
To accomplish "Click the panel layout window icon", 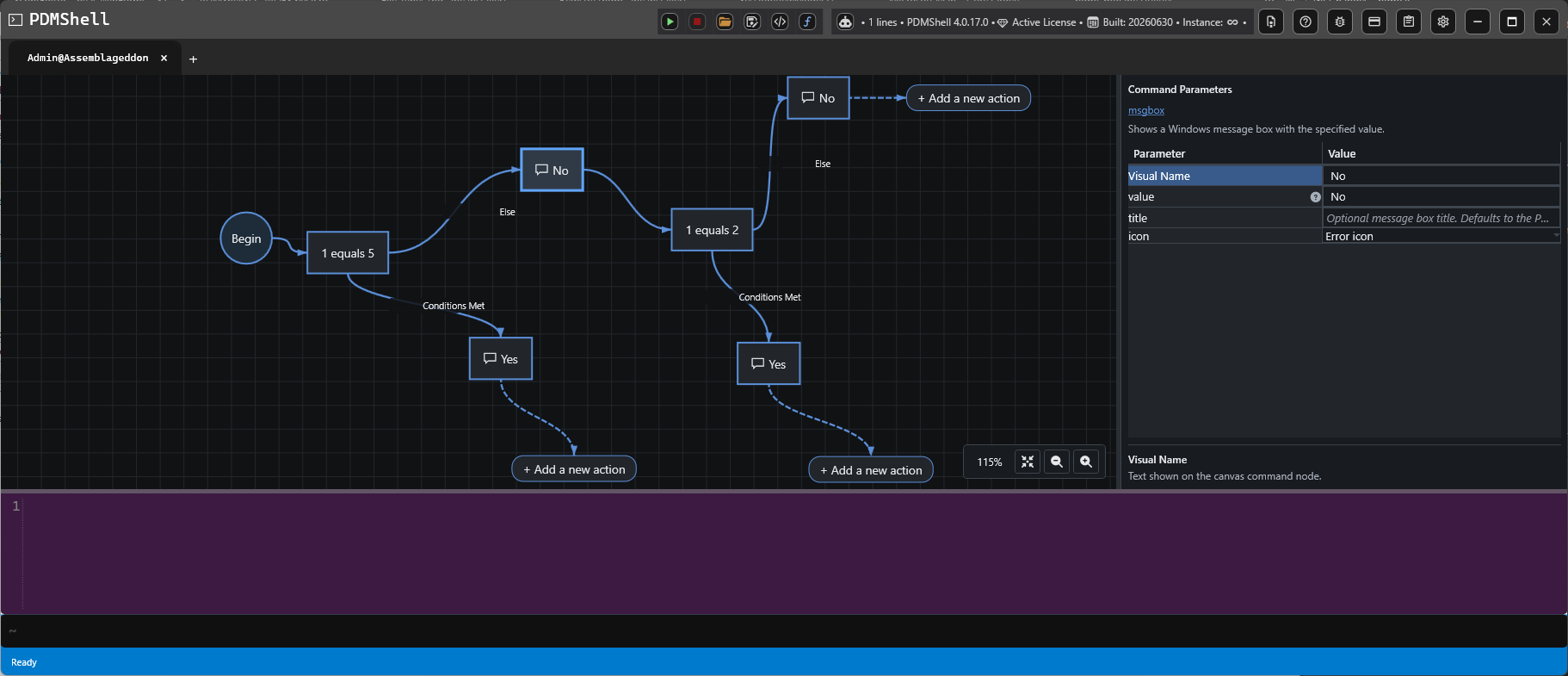I will click(x=1374, y=22).
